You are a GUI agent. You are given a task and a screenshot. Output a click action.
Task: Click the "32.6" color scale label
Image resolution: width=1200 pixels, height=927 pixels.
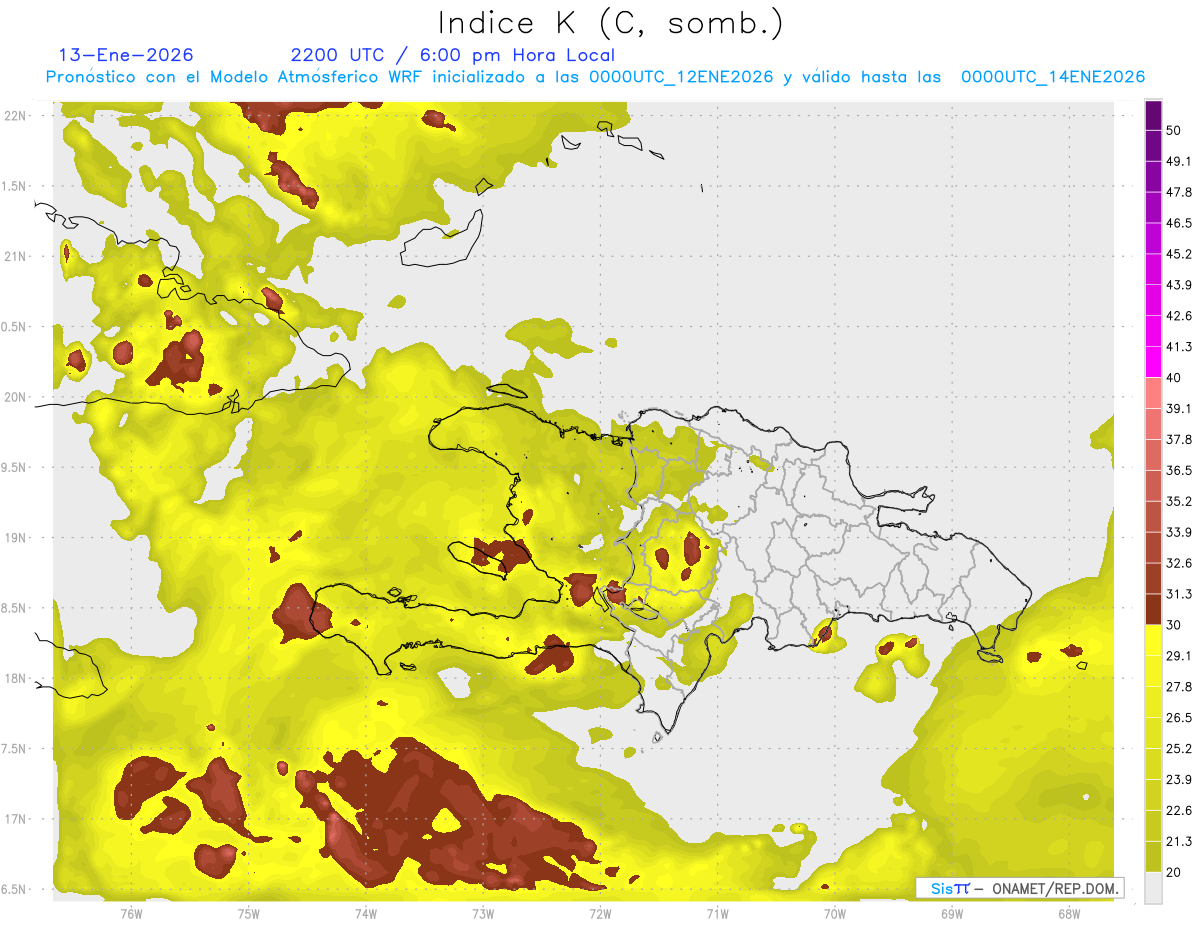[1179, 563]
